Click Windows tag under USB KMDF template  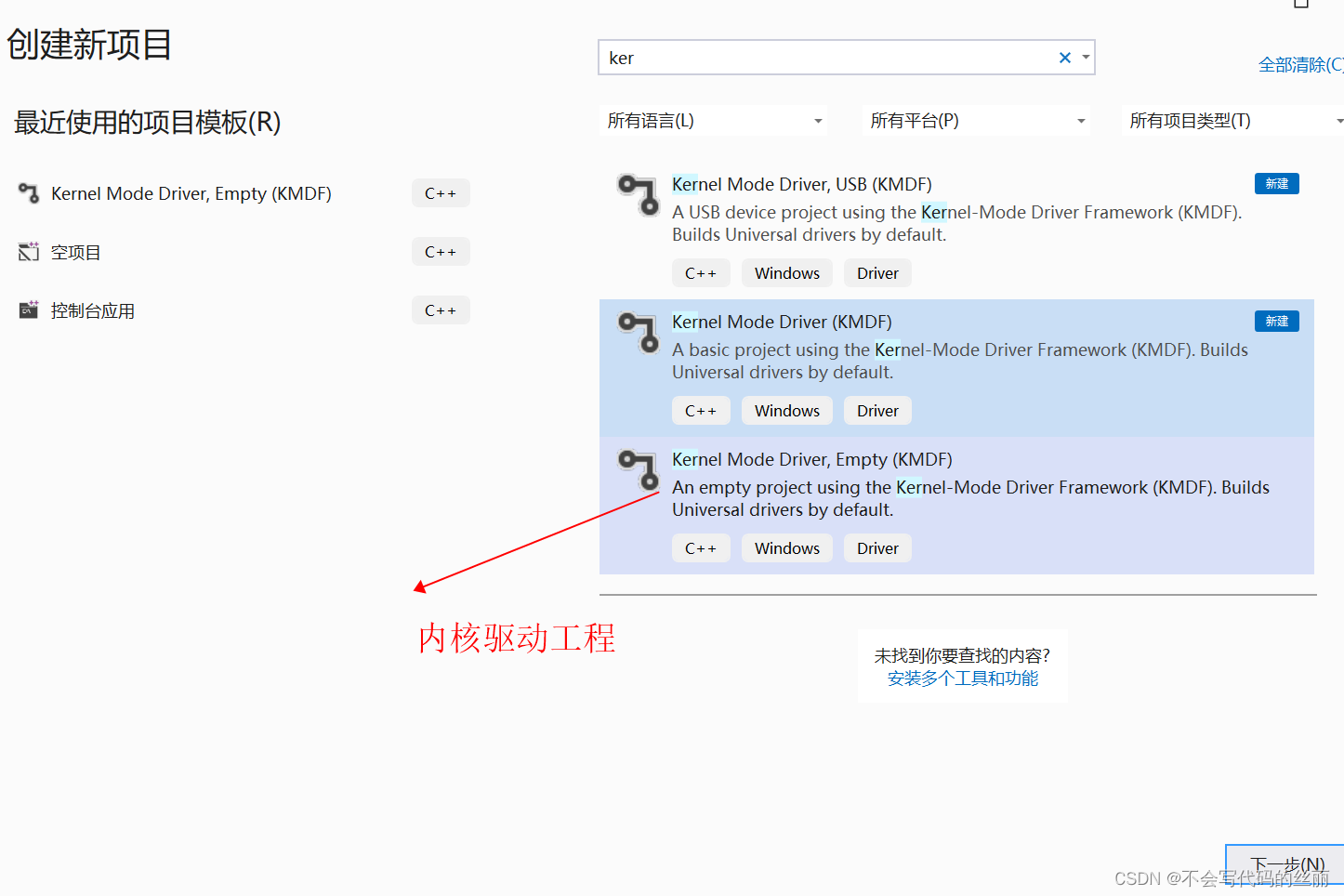pos(787,273)
